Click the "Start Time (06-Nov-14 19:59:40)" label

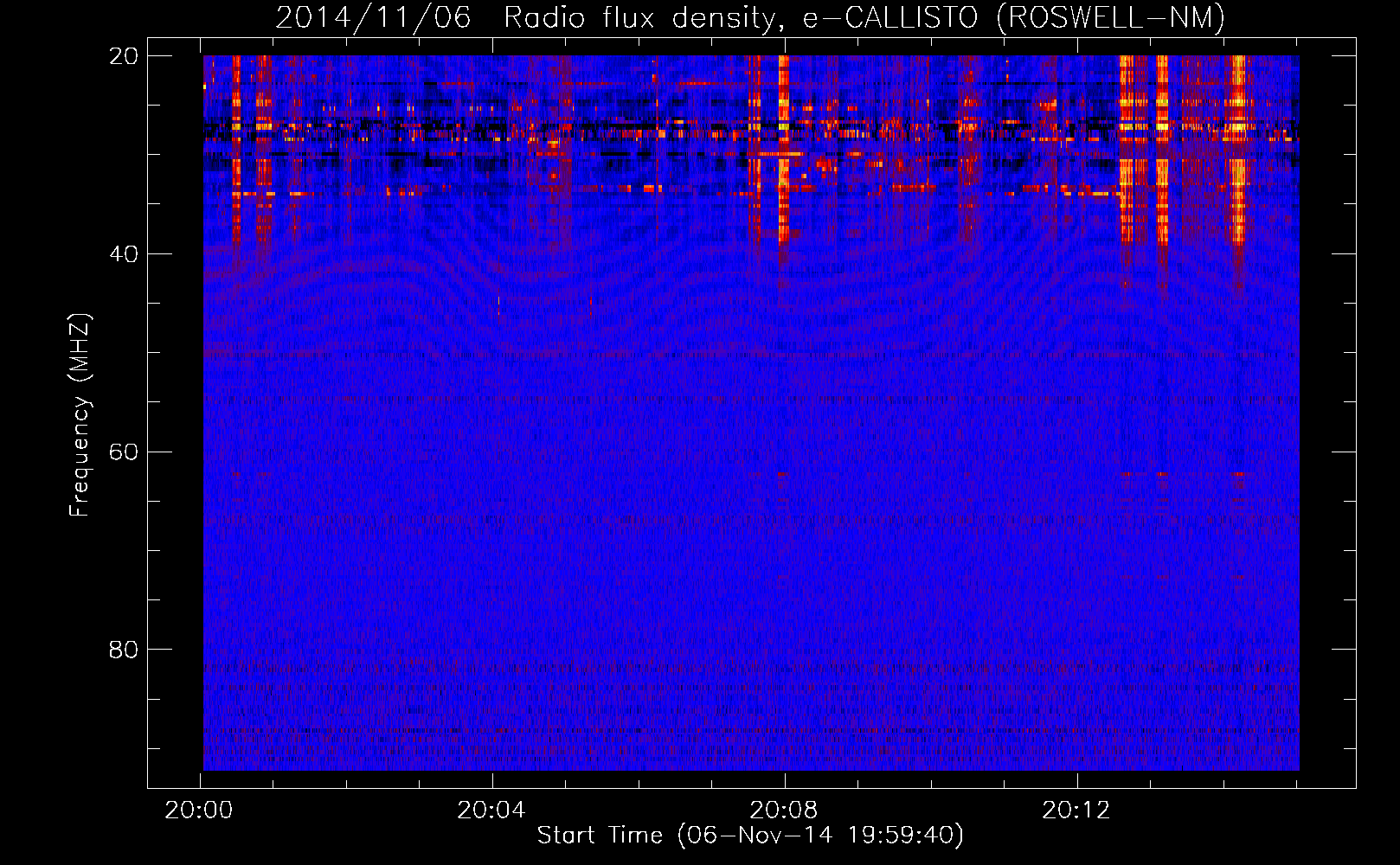[x=750, y=836]
